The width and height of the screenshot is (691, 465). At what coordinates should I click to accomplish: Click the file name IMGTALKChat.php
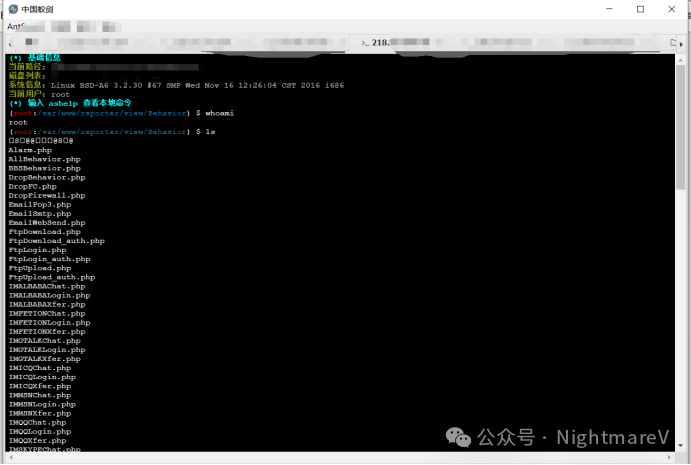tap(45, 341)
